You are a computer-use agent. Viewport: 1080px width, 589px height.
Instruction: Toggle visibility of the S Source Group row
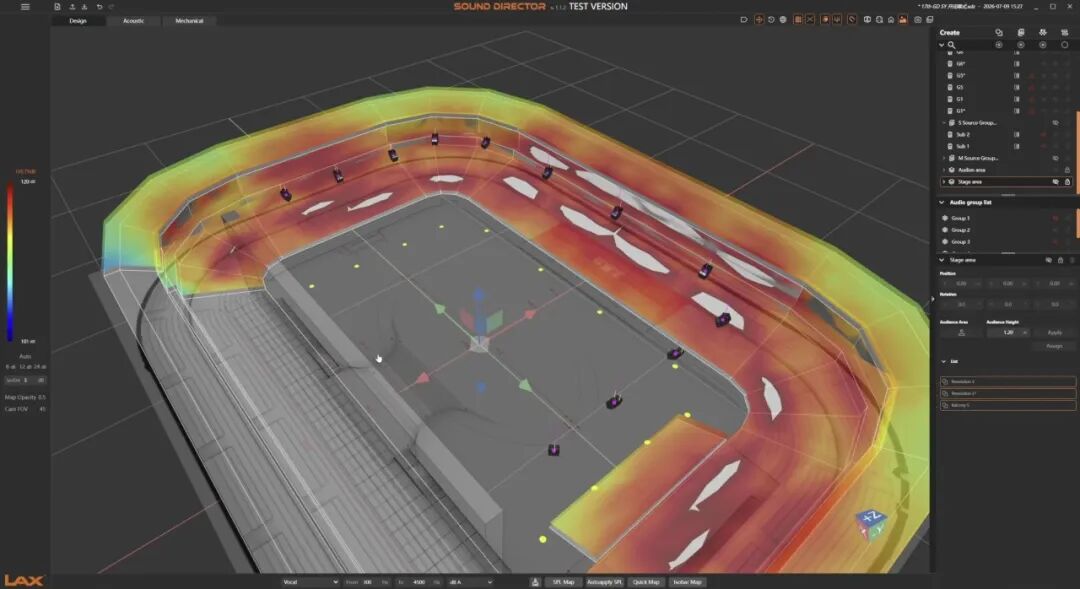coord(1055,123)
